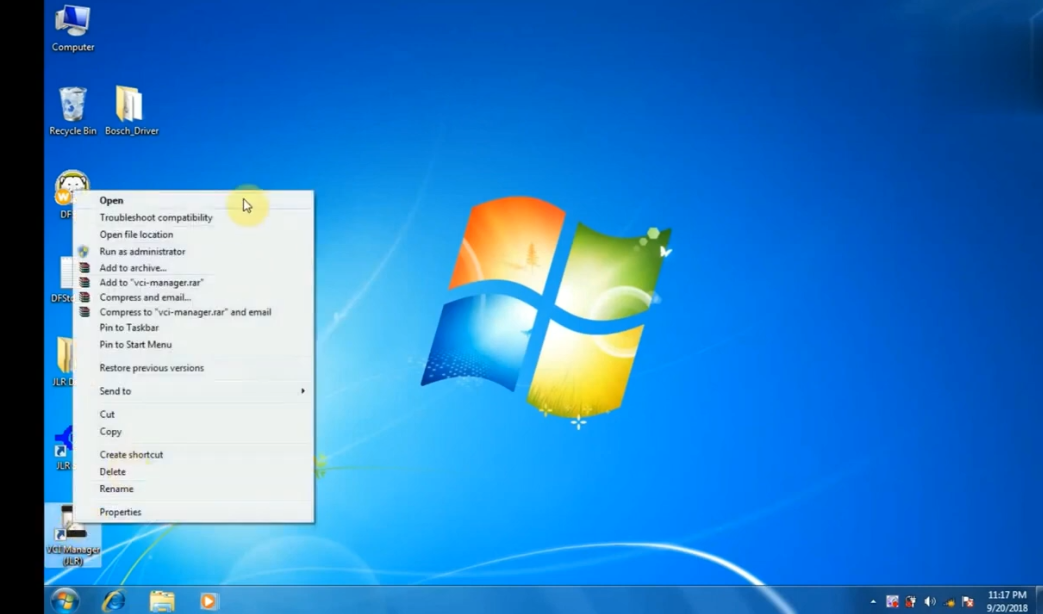The image size is (1043, 614).
Task: Select Troubleshoot compatibility
Action: tap(193, 218)
